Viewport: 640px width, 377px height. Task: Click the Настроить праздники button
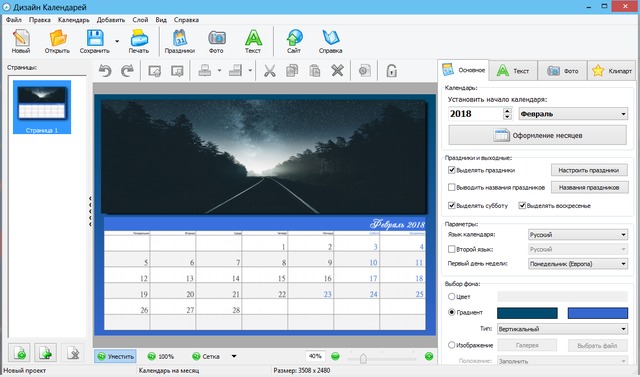[x=589, y=170]
